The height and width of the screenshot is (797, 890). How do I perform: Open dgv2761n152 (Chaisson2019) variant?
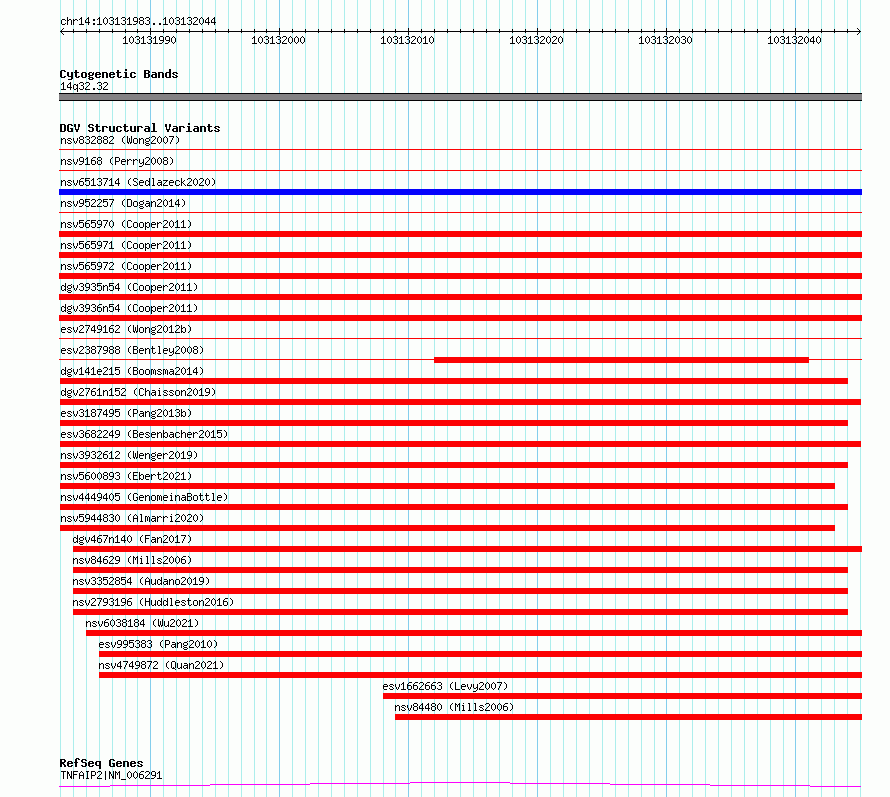coord(138,392)
